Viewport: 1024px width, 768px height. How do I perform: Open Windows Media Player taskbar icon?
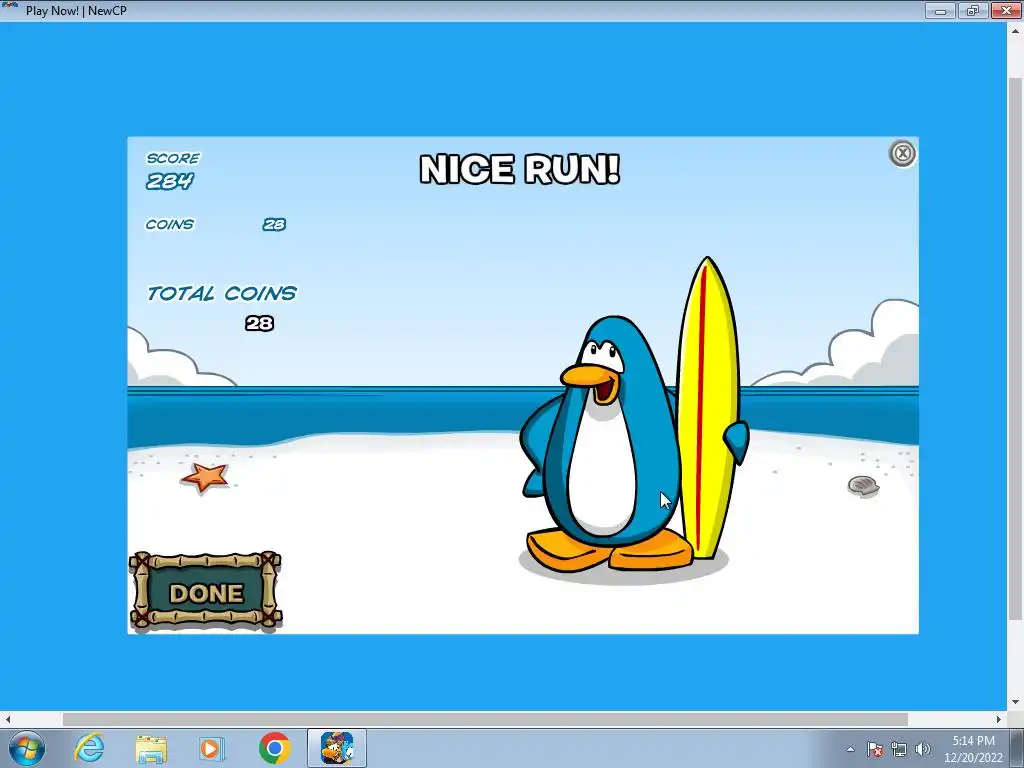click(x=210, y=748)
